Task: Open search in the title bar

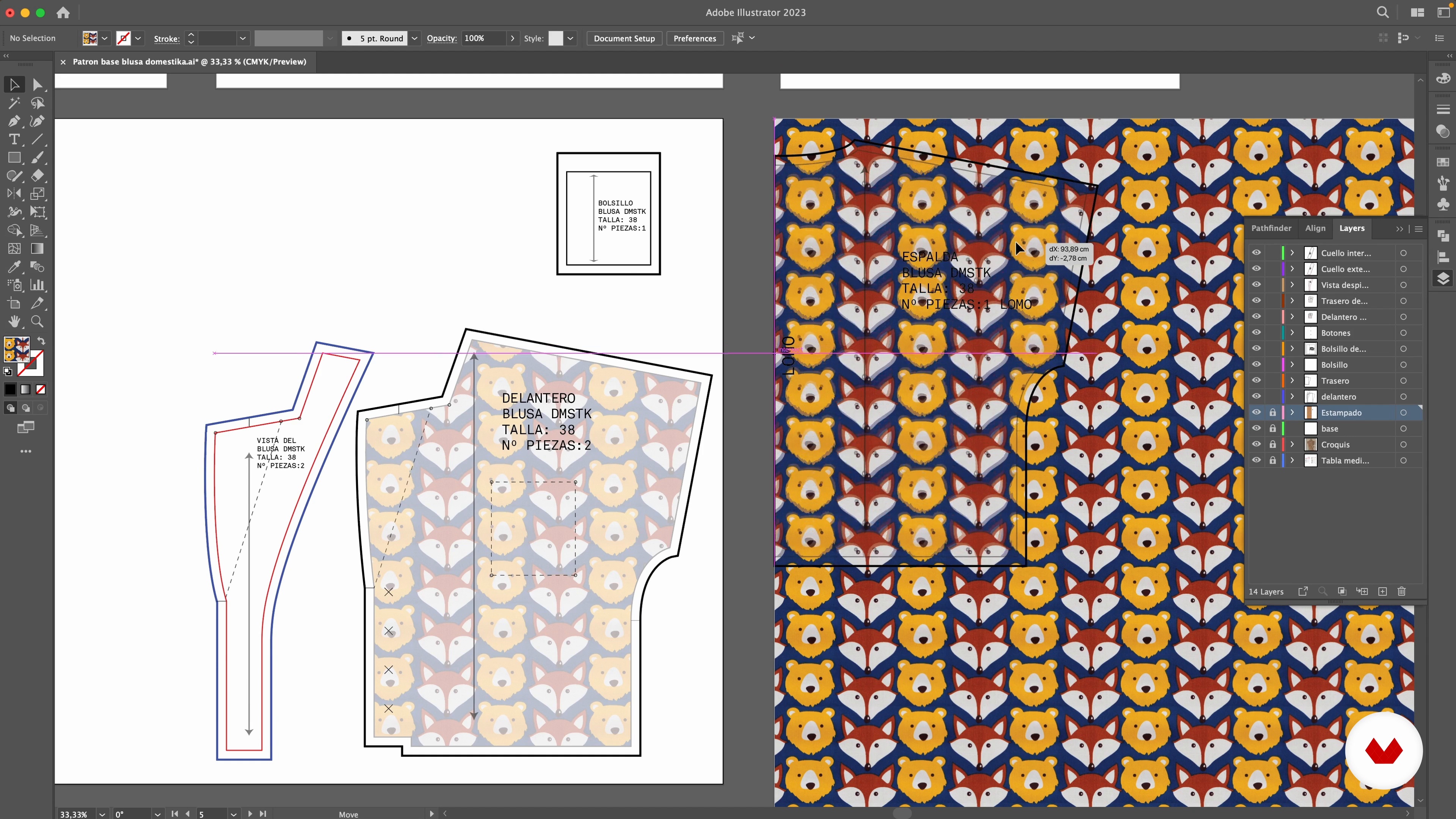Action: (1382, 13)
